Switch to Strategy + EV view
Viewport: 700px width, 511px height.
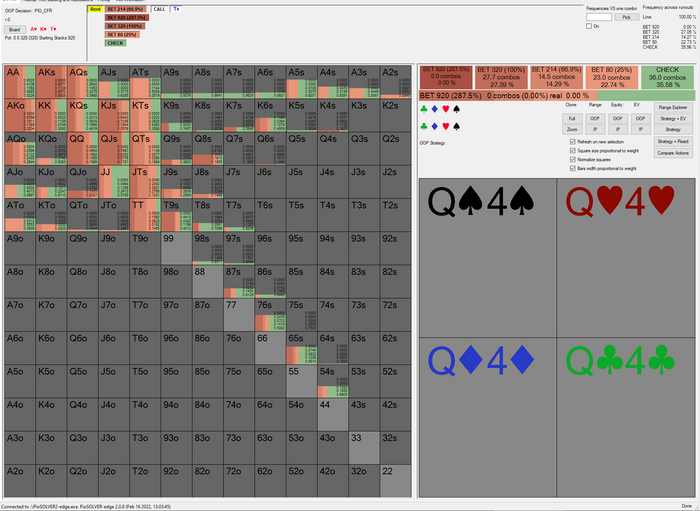[673, 118]
